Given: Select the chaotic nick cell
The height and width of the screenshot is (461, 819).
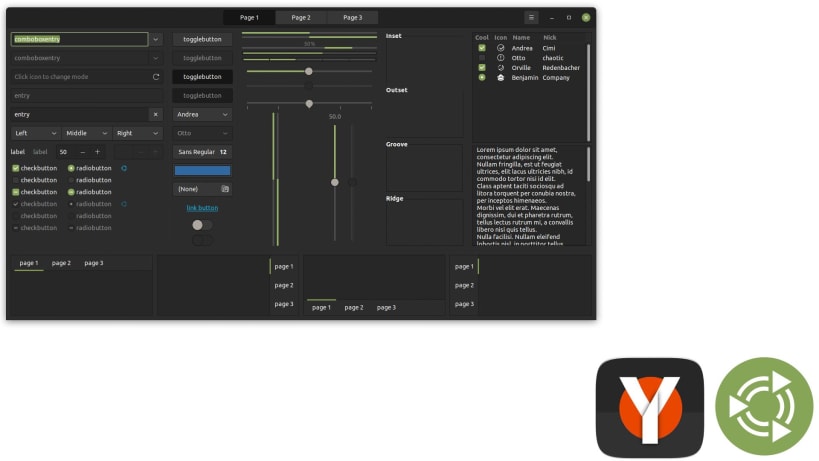Looking at the screenshot, I should (x=553, y=58).
